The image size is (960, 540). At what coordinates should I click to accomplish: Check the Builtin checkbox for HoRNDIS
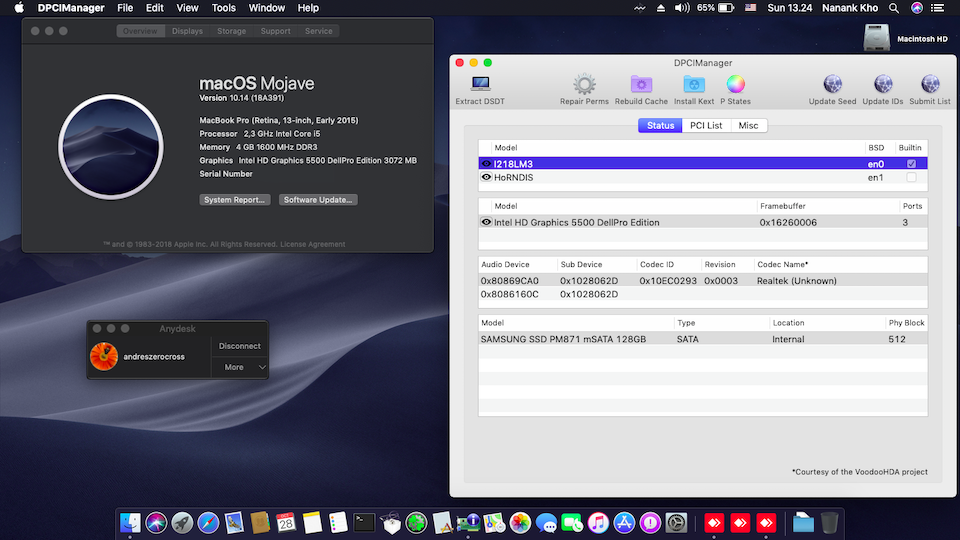coord(911,177)
